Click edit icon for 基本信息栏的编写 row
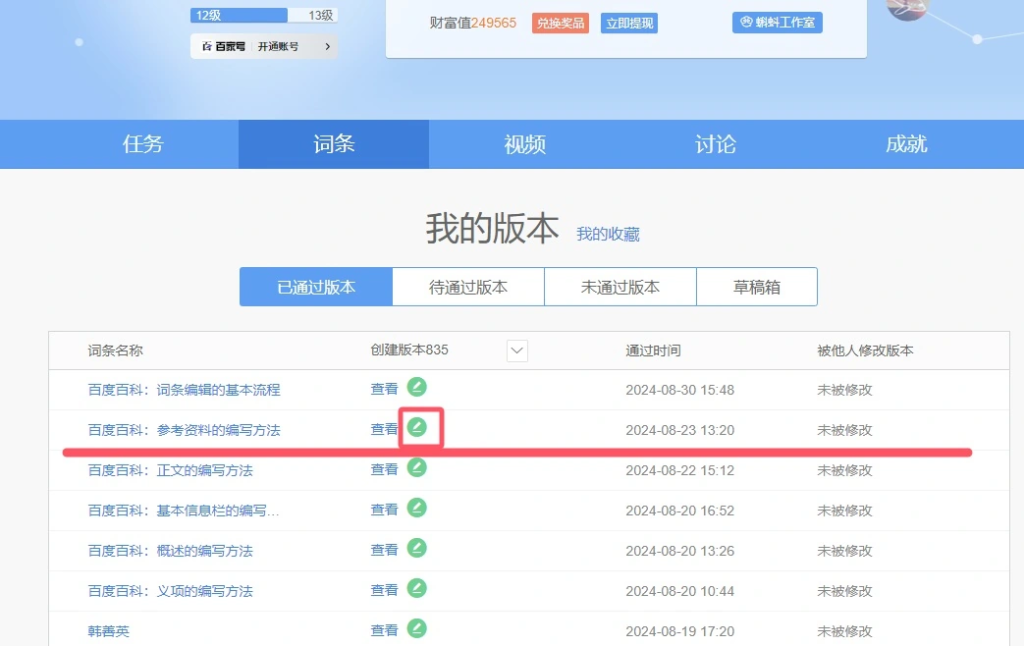 (x=417, y=508)
